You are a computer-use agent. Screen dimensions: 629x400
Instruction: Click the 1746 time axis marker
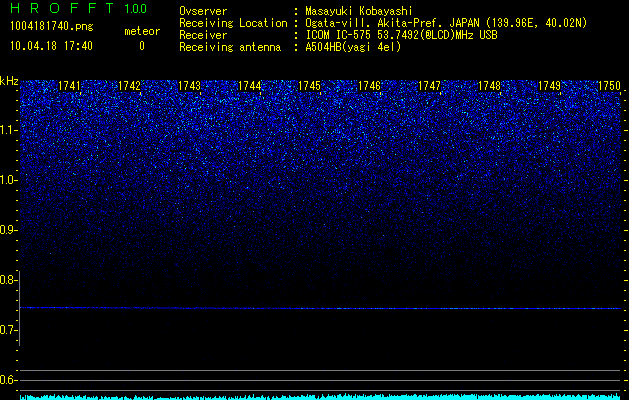tap(369, 86)
